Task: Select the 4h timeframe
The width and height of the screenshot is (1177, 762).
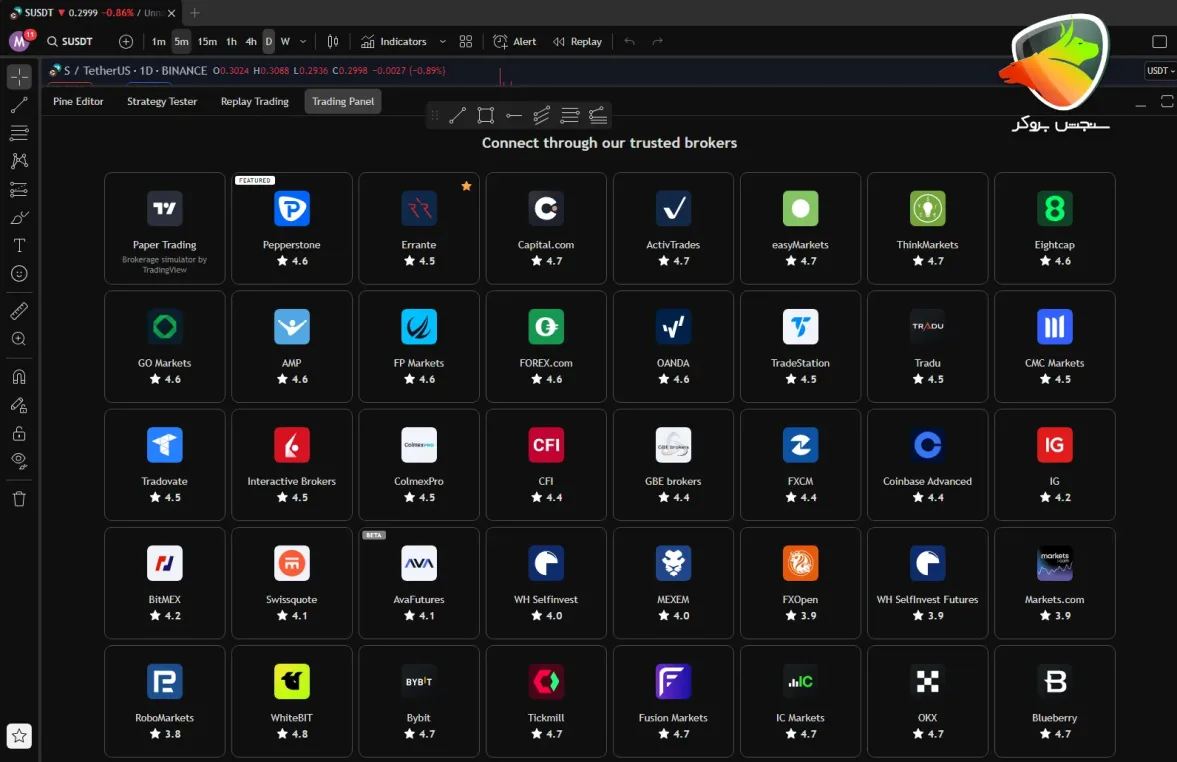Action: coord(251,41)
